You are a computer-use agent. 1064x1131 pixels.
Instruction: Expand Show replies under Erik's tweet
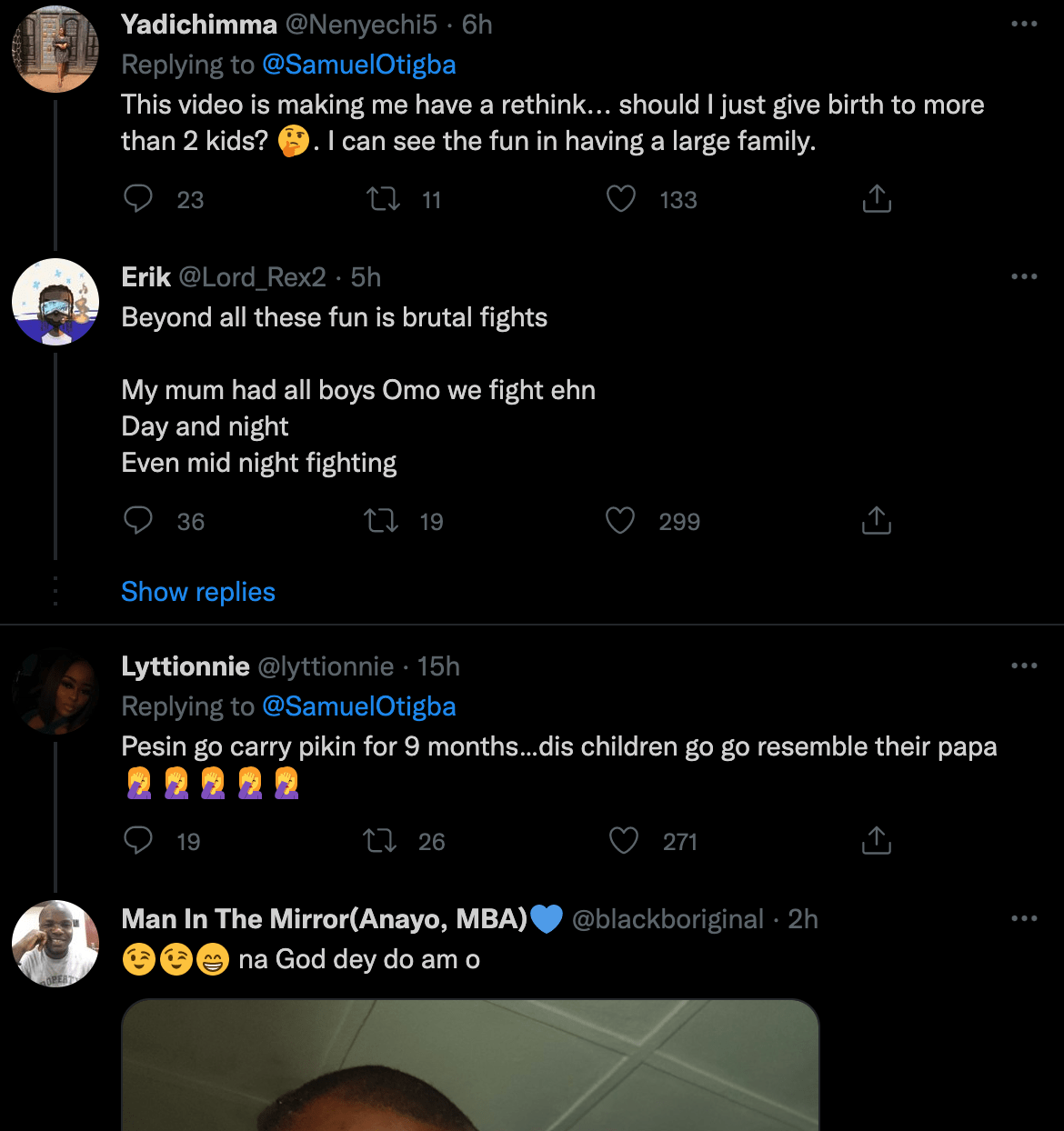click(198, 592)
